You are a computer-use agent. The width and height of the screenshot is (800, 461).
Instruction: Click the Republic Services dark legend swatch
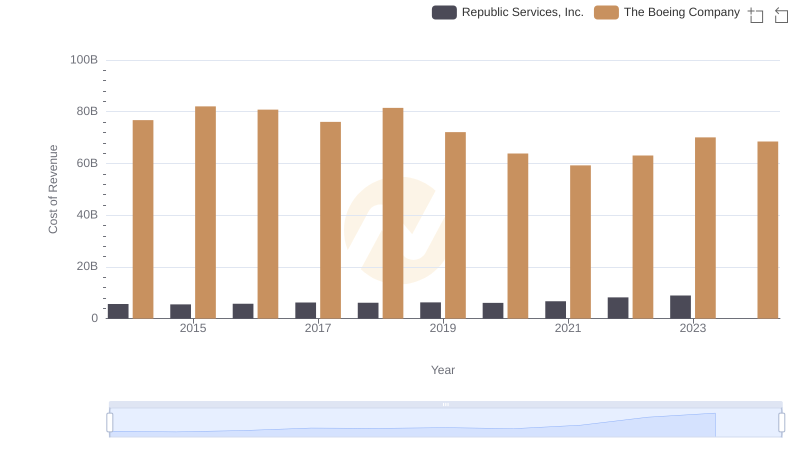[444, 12]
